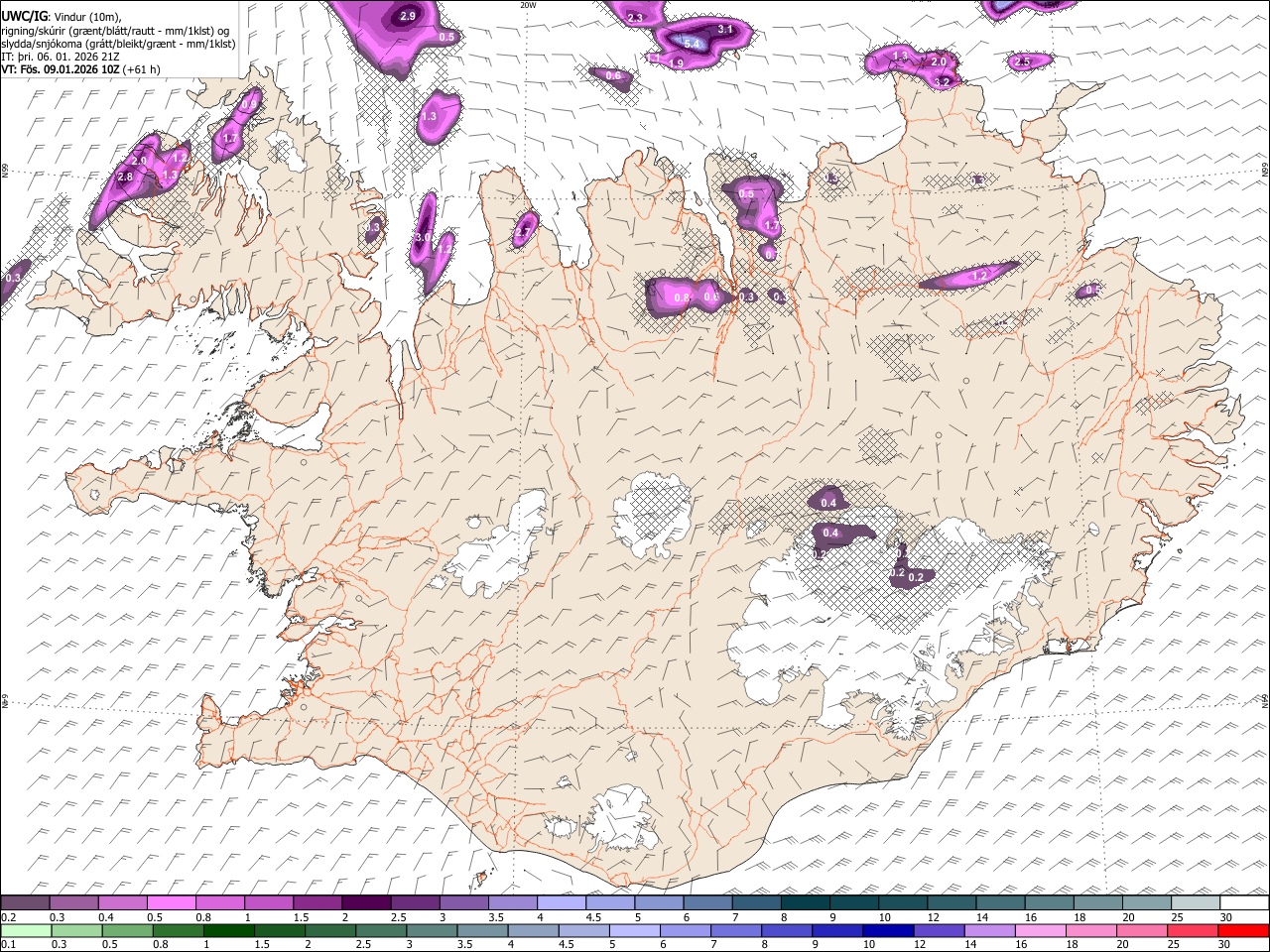Click the 2.9 precipitation value label
Image resolution: width=1270 pixels, height=952 pixels.
point(408,17)
